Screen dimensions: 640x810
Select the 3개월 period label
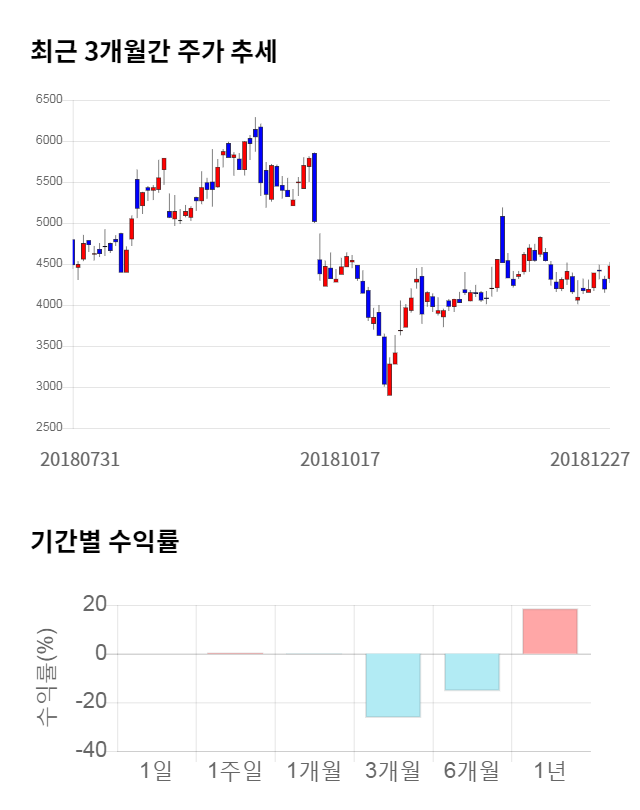click(x=392, y=771)
